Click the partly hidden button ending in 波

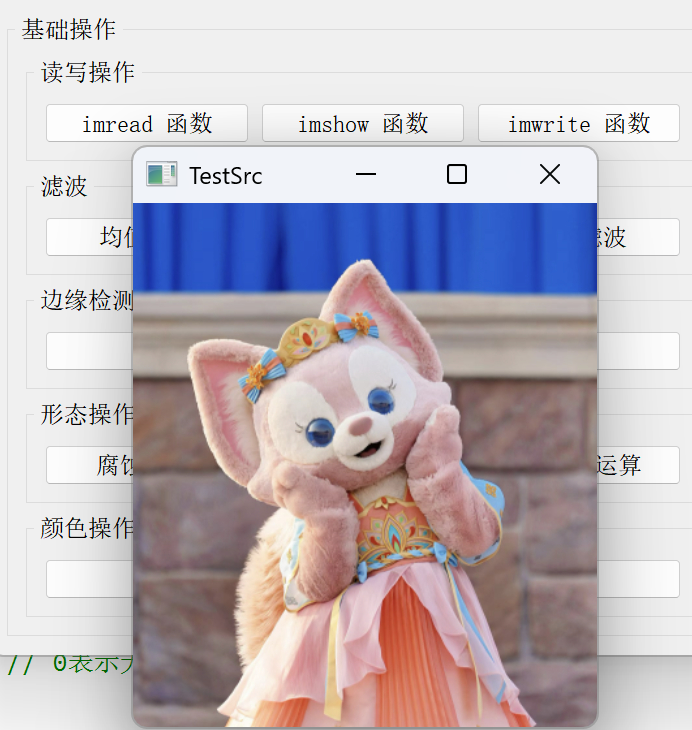[x=638, y=237]
